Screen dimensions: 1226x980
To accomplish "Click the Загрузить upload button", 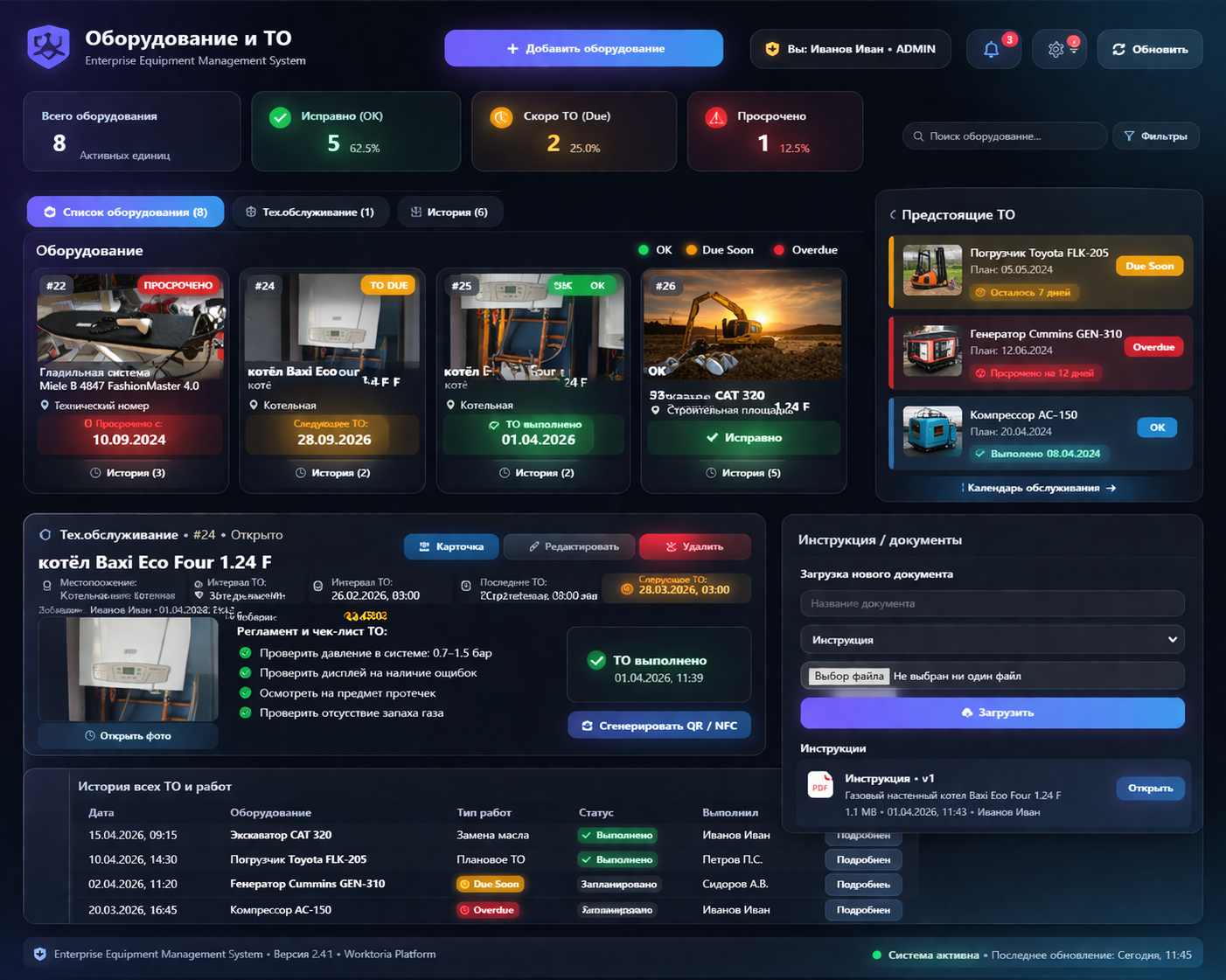I will click(993, 712).
